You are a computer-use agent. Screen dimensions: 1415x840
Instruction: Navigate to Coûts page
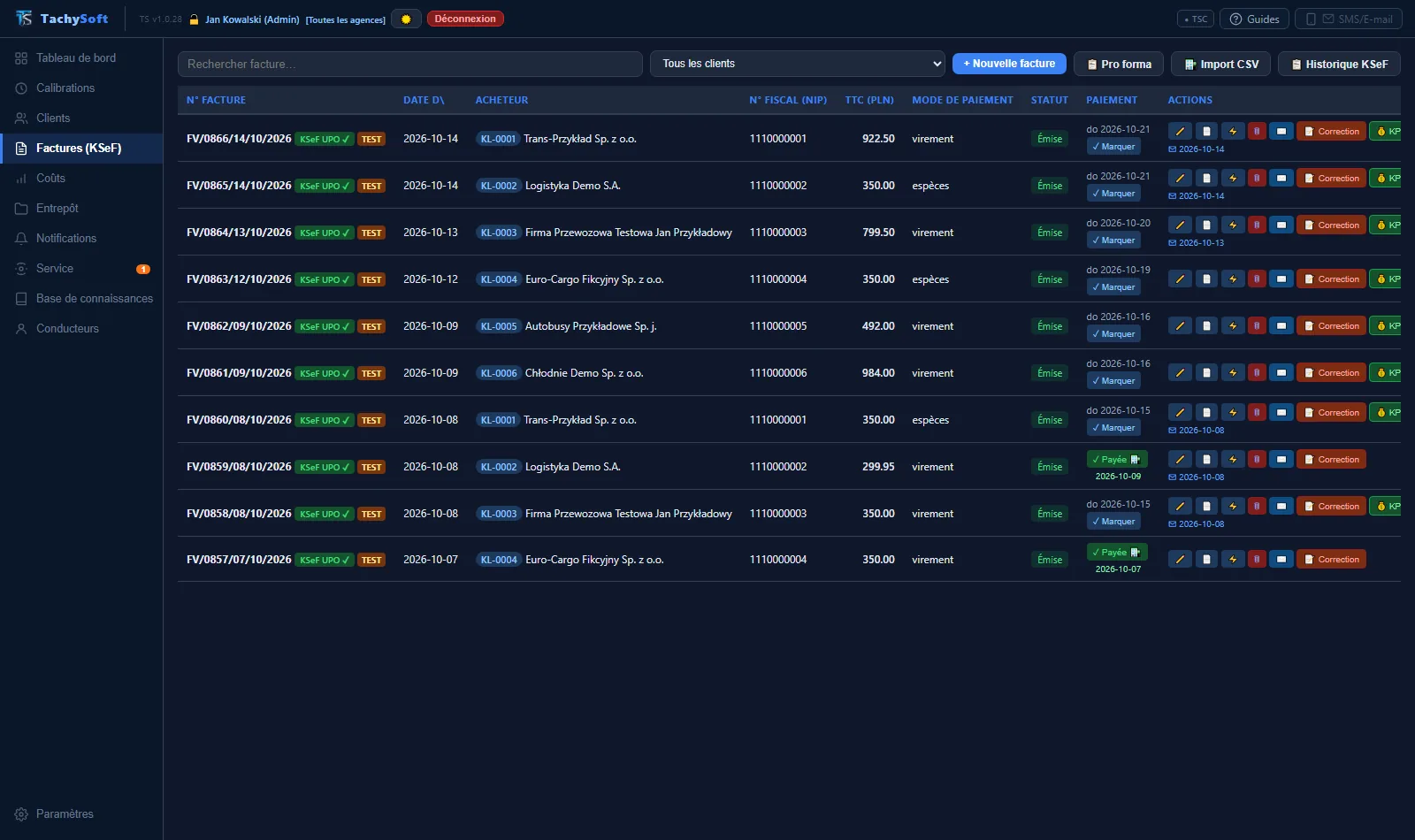(x=81, y=178)
